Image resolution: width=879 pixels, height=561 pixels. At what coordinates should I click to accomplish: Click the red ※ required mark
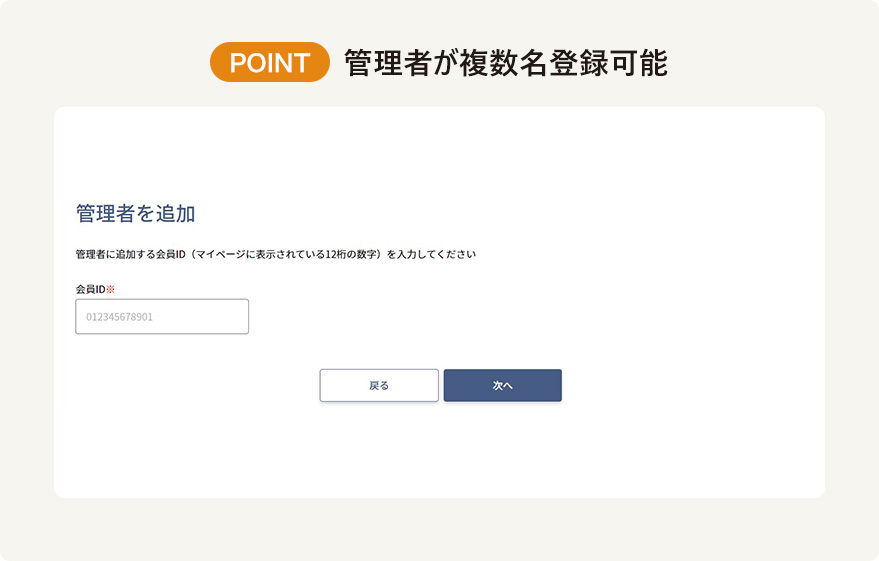tap(111, 289)
